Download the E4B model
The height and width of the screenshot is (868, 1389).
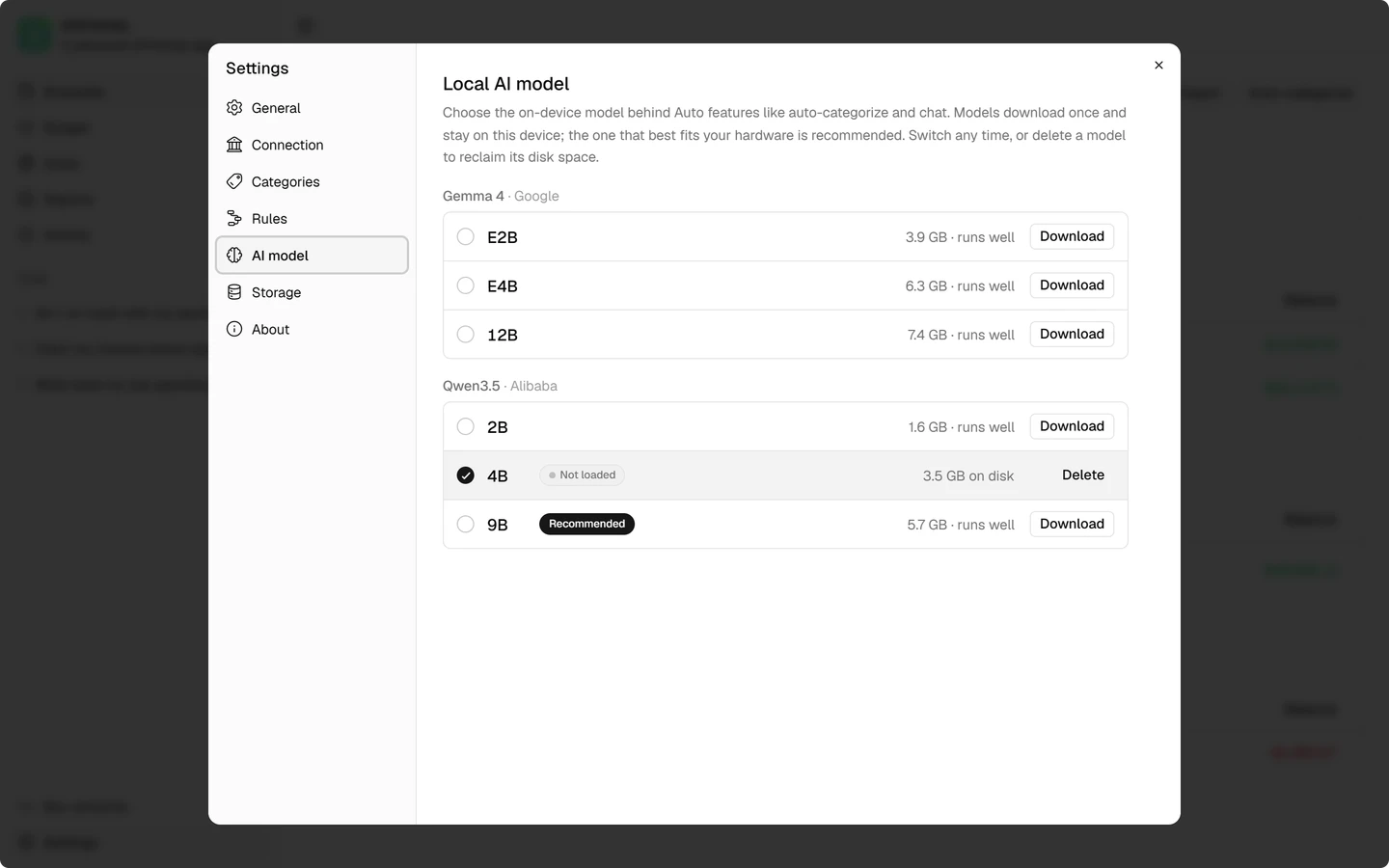pyautogui.click(x=1072, y=285)
